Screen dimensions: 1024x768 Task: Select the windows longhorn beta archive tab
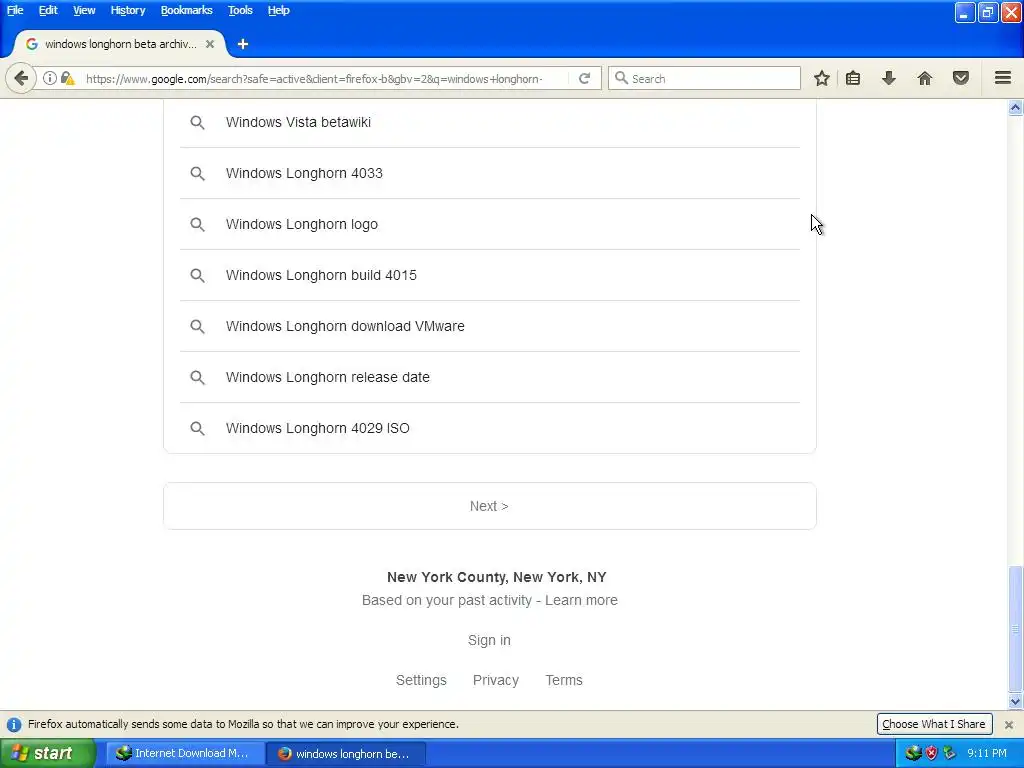120,44
